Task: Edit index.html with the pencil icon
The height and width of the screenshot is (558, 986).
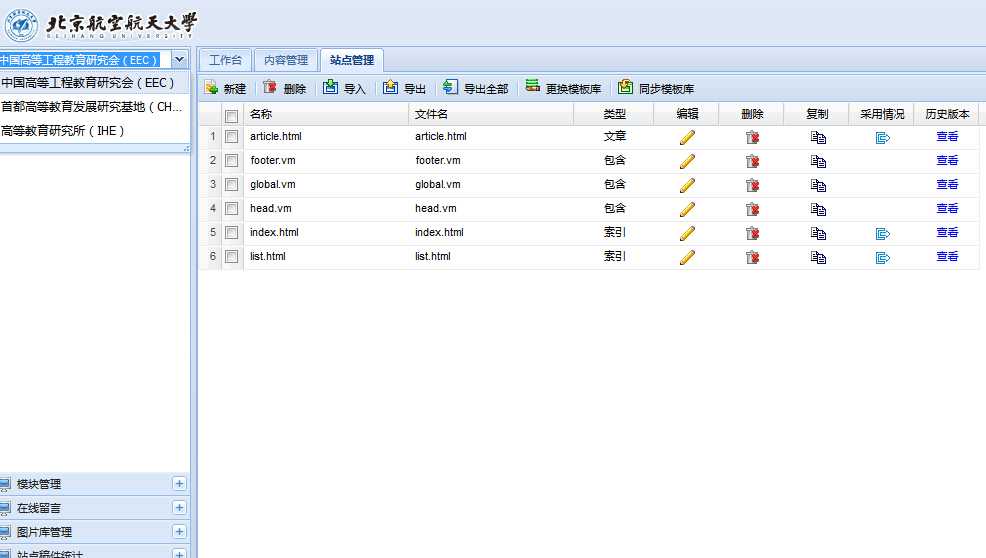Action: 687,233
